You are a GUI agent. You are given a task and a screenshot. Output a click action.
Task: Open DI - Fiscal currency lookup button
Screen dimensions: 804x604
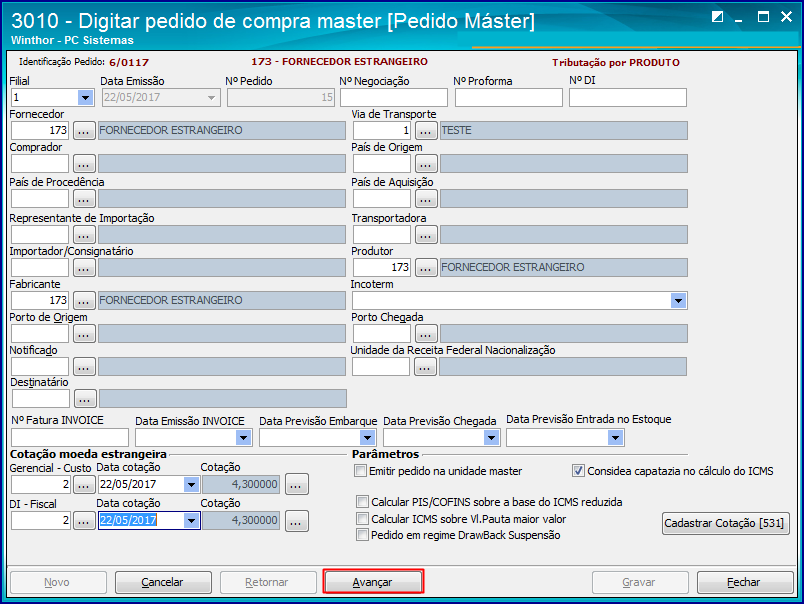(x=84, y=521)
